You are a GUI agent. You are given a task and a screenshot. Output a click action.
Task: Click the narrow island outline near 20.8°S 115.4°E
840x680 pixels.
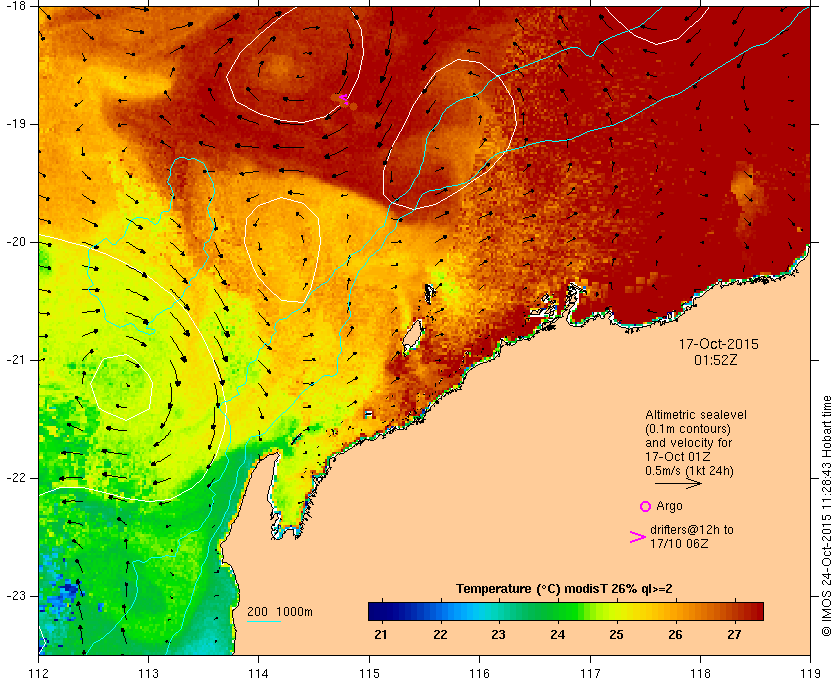412,336
